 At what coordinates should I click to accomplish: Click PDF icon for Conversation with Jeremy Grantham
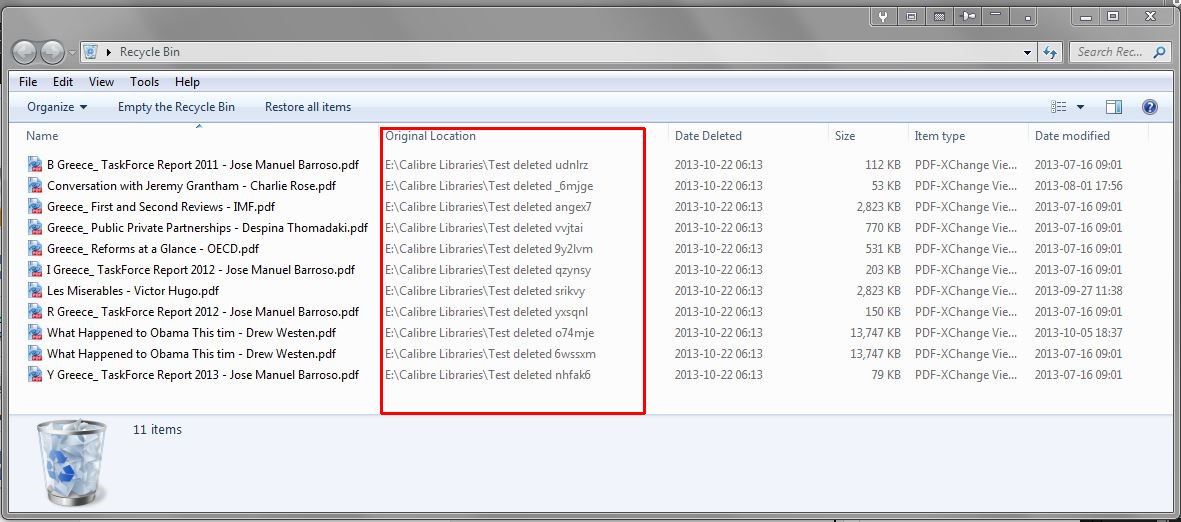point(35,185)
